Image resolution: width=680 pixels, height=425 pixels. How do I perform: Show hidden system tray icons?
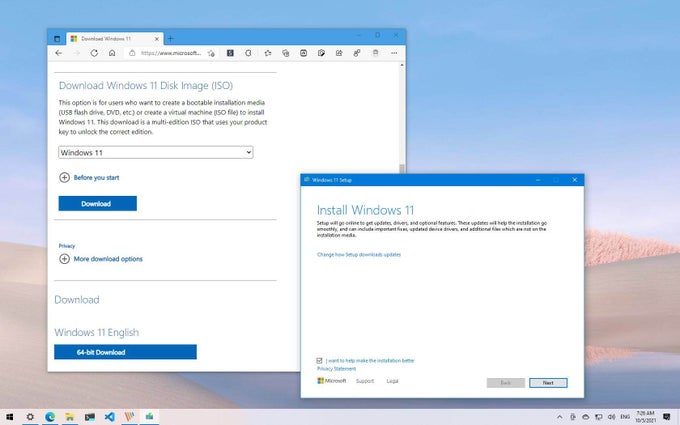point(559,416)
